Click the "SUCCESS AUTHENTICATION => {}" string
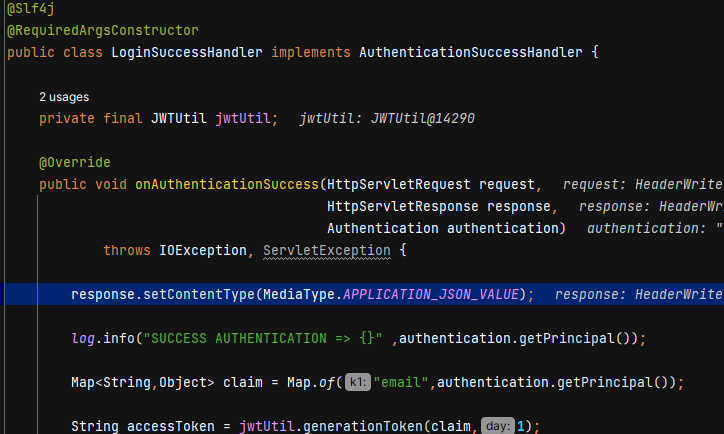724x434 pixels. (263, 338)
